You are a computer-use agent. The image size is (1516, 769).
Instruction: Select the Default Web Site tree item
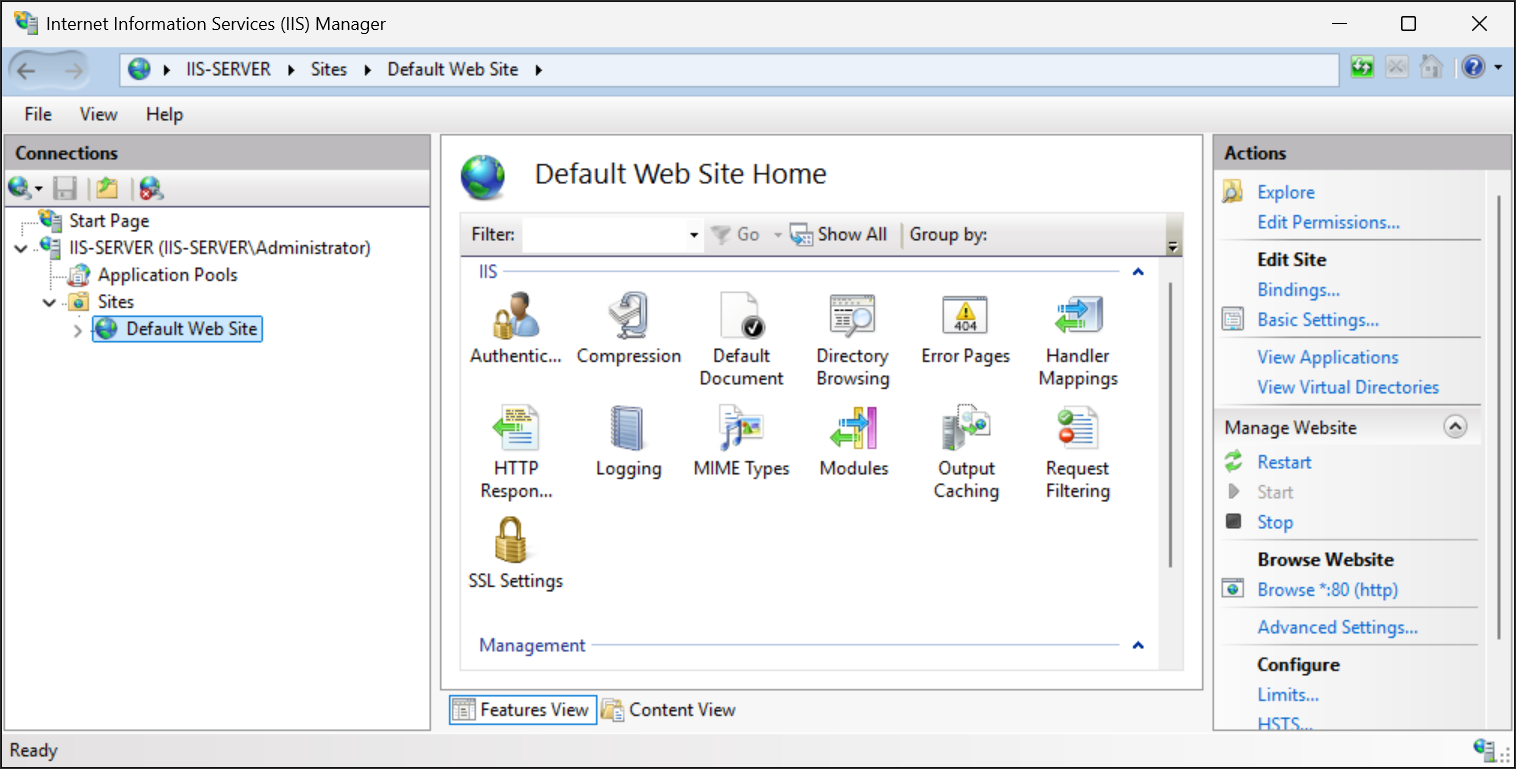[177, 329]
